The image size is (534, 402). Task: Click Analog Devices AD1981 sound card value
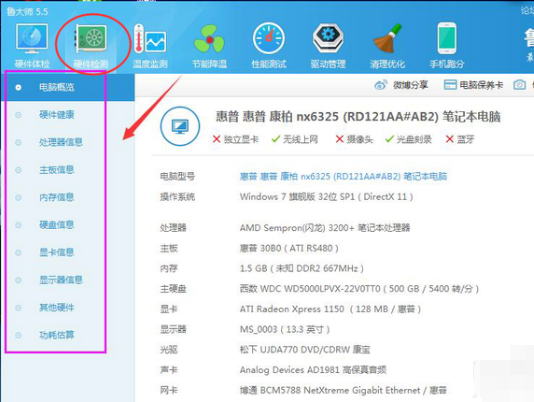[x=313, y=370]
